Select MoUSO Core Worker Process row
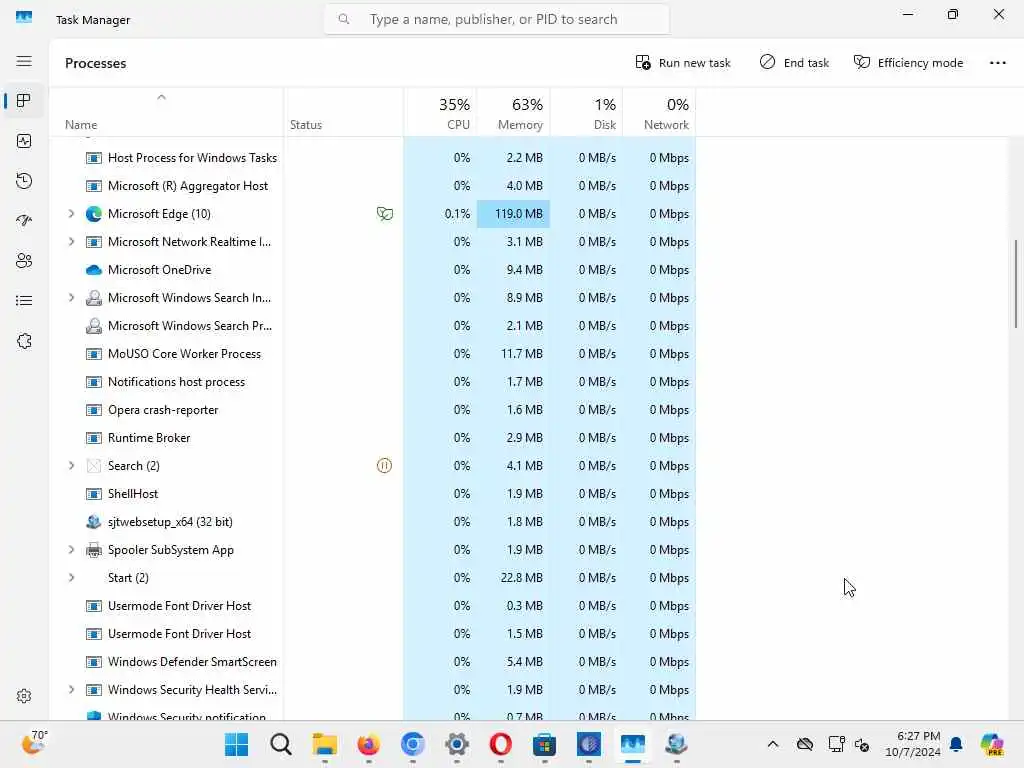 point(372,354)
